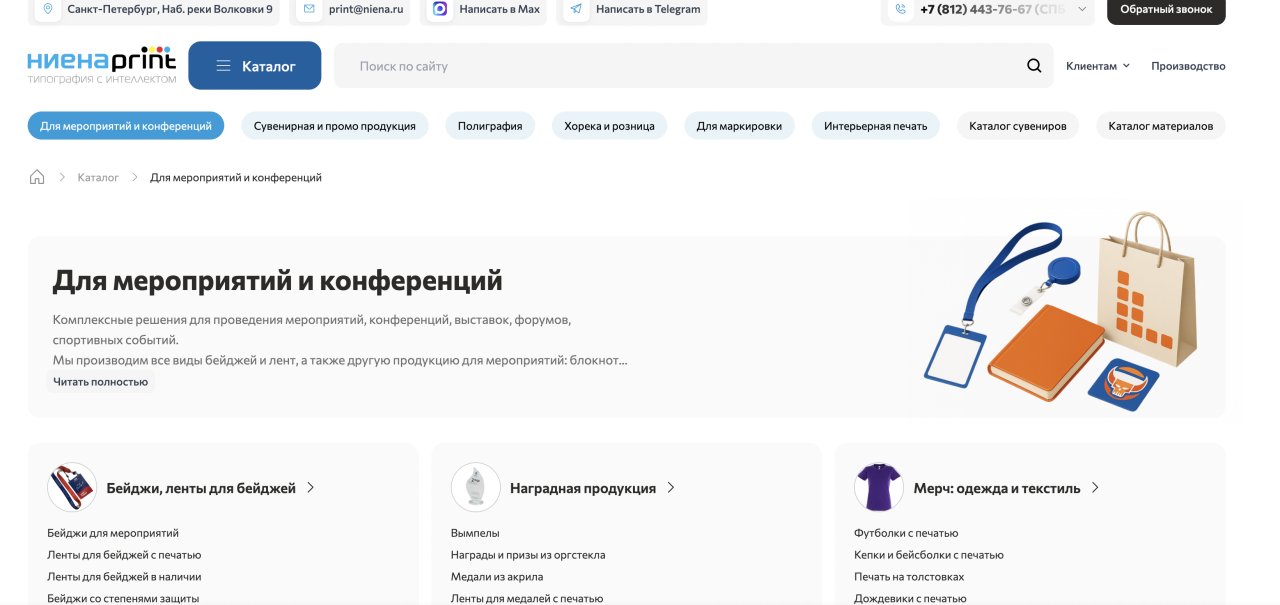Select the Для мероприятий и конференций tab

126,126
